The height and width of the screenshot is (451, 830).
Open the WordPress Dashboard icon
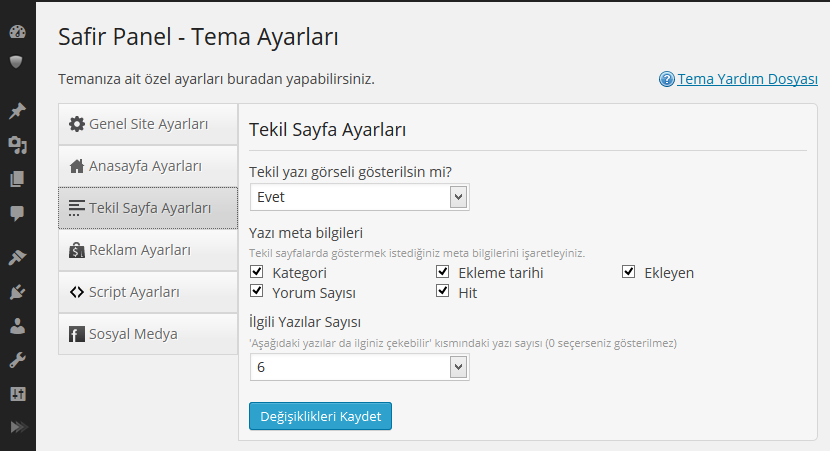click(x=17, y=31)
